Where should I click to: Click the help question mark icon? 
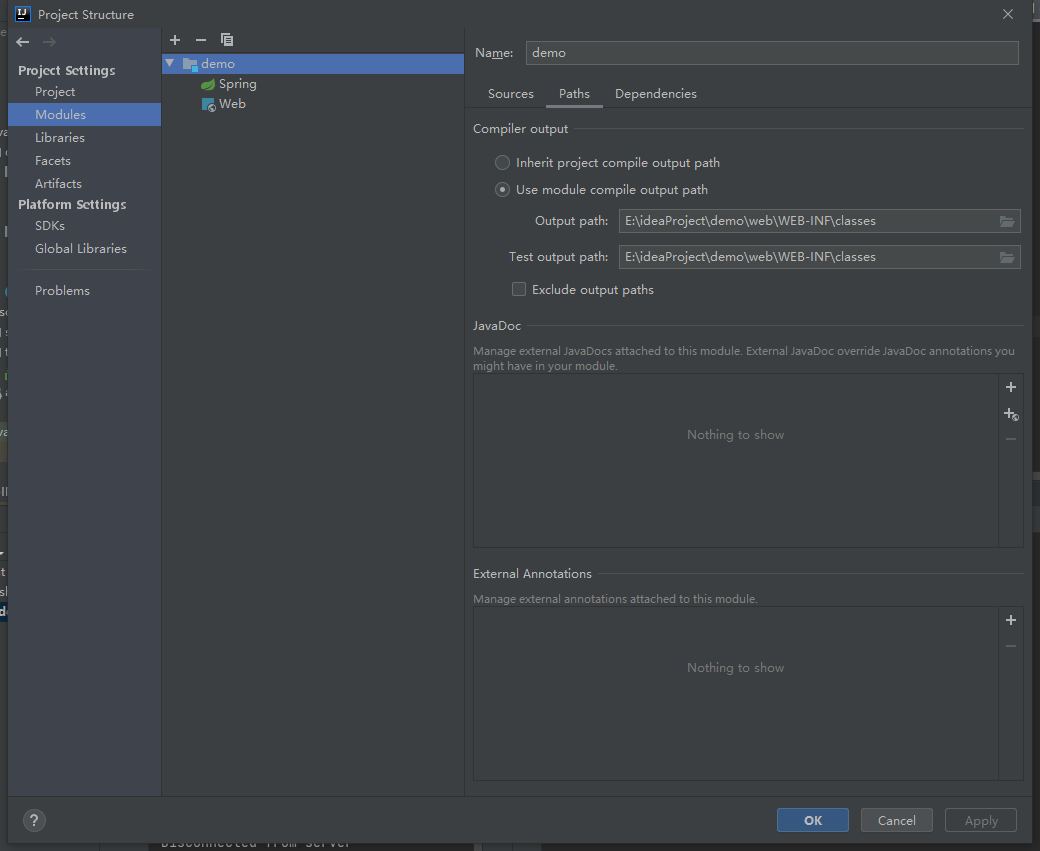pyautogui.click(x=34, y=820)
